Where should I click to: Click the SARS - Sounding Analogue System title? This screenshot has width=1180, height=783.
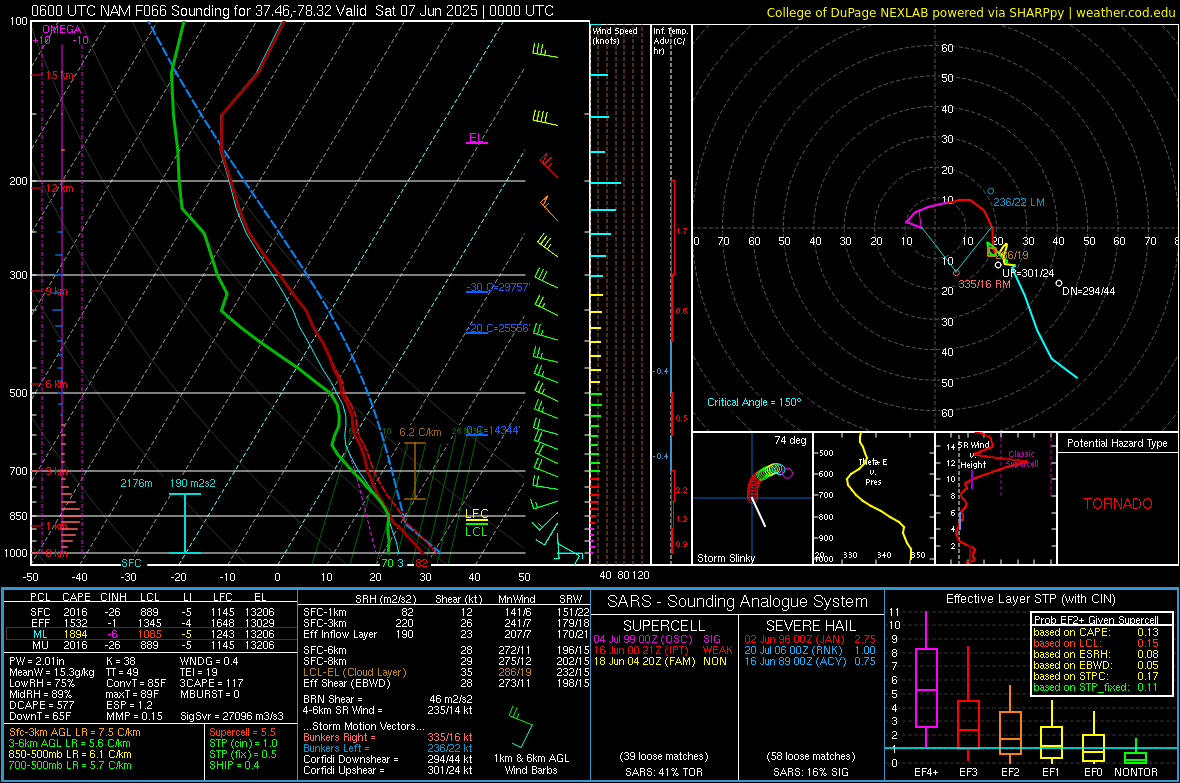(x=738, y=602)
